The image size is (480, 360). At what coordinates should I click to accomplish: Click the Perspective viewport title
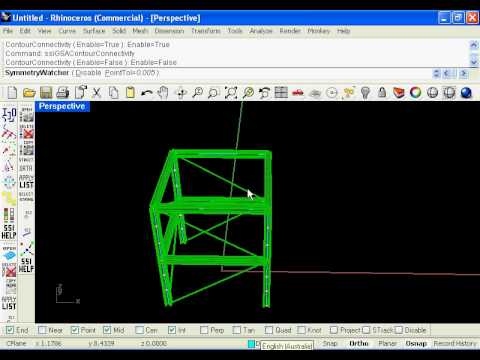62,106
